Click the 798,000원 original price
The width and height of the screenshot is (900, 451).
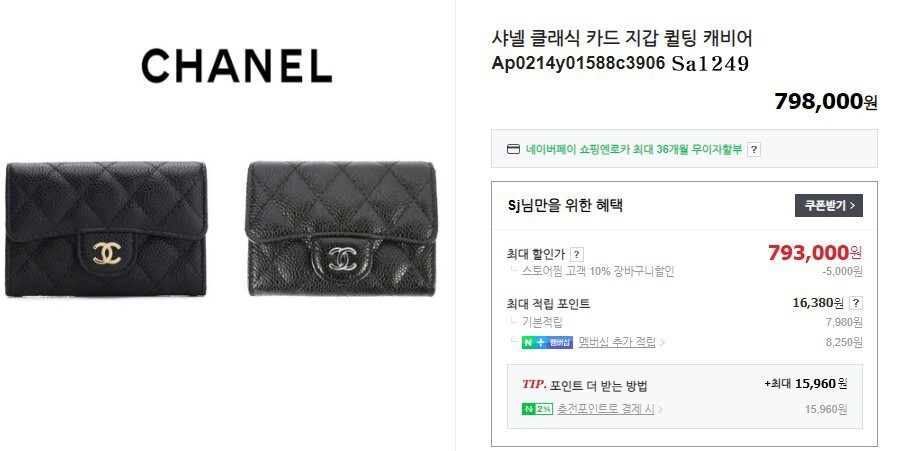[x=825, y=102]
